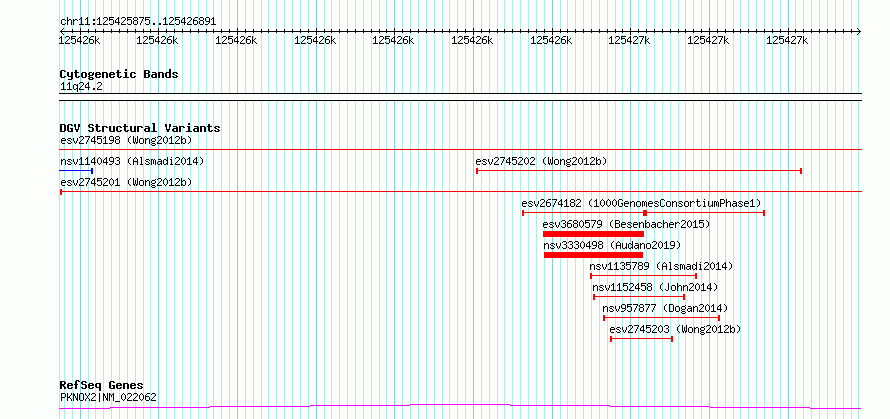The width and height of the screenshot is (890, 419).
Task: Click the red bar under nsv957877
Action: pyautogui.click(x=661, y=318)
